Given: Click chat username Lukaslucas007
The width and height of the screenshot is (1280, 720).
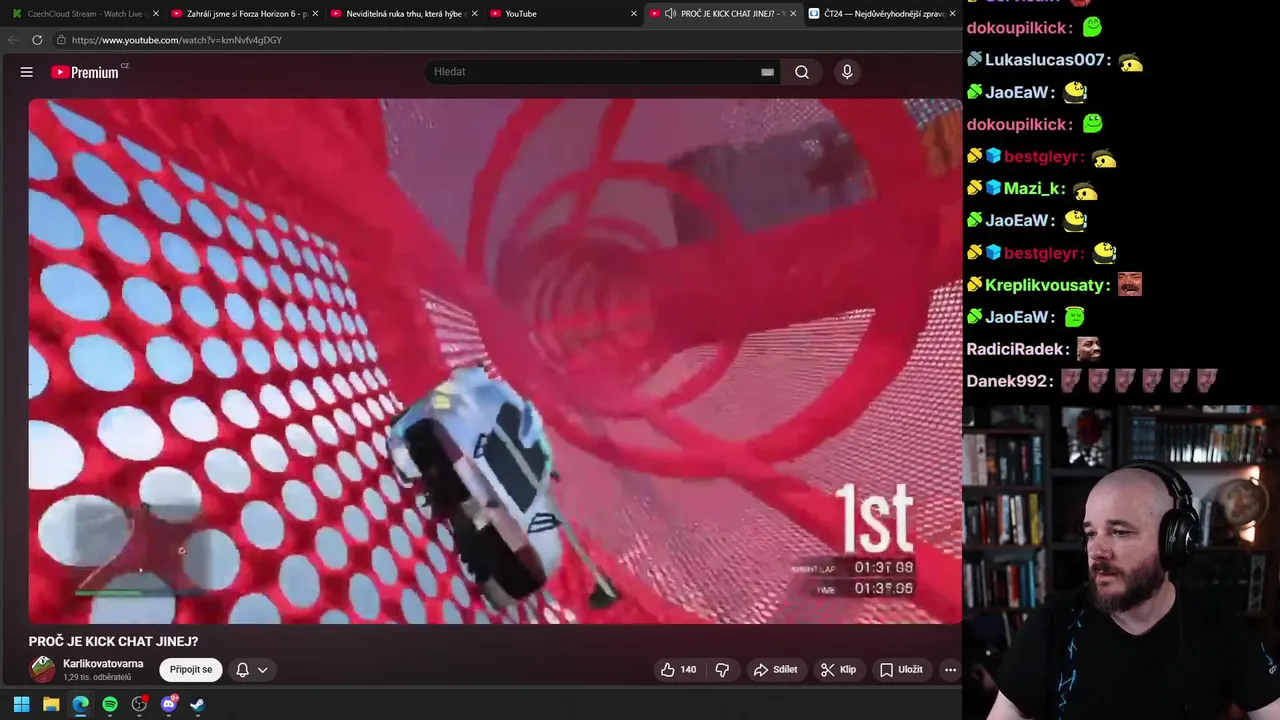Looking at the screenshot, I should [x=1045, y=60].
